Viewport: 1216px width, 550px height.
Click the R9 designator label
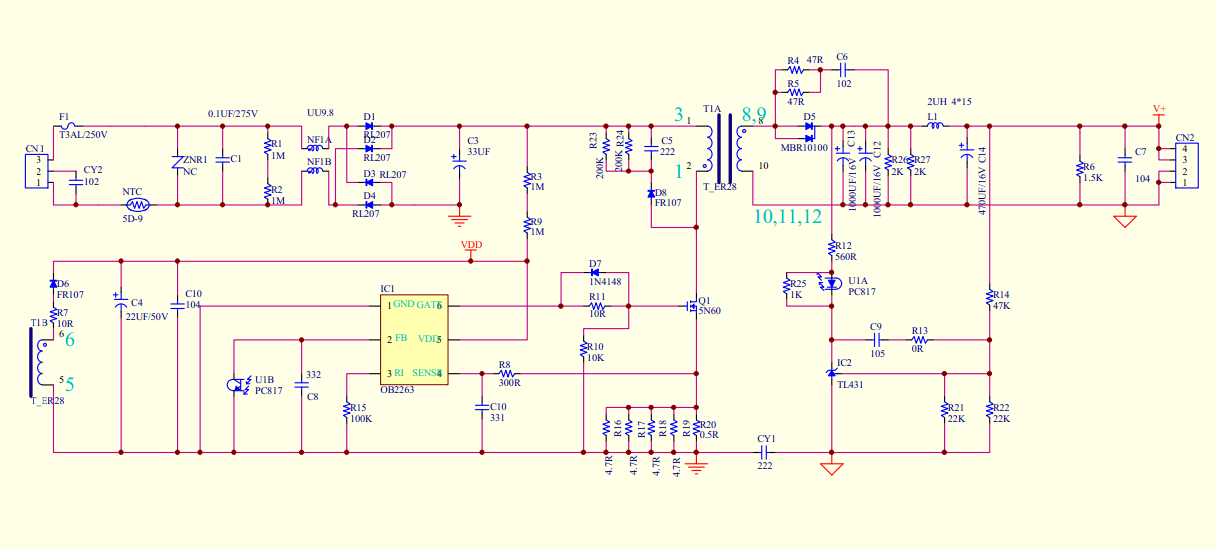coord(536,221)
